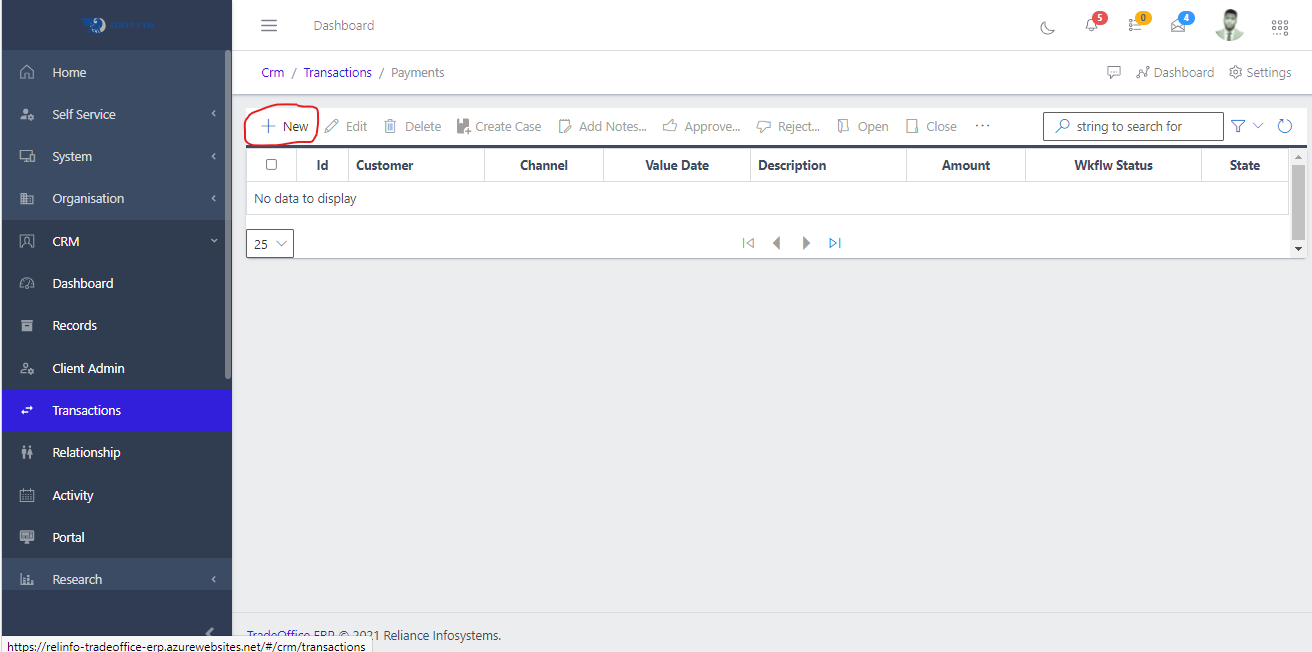Click the New button to create a payment

tap(283, 126)
